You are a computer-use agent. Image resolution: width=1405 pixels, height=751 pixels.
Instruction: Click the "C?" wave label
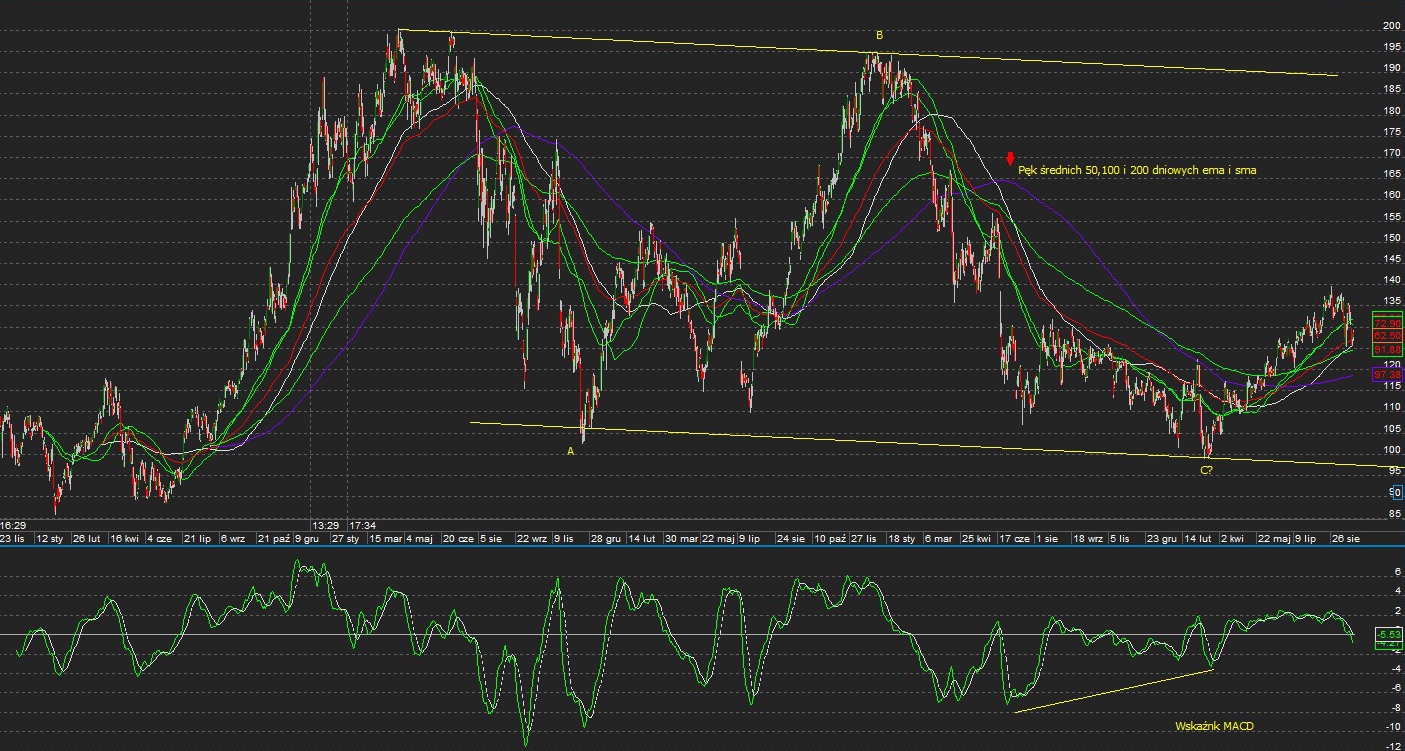[x=1206, y=470]
